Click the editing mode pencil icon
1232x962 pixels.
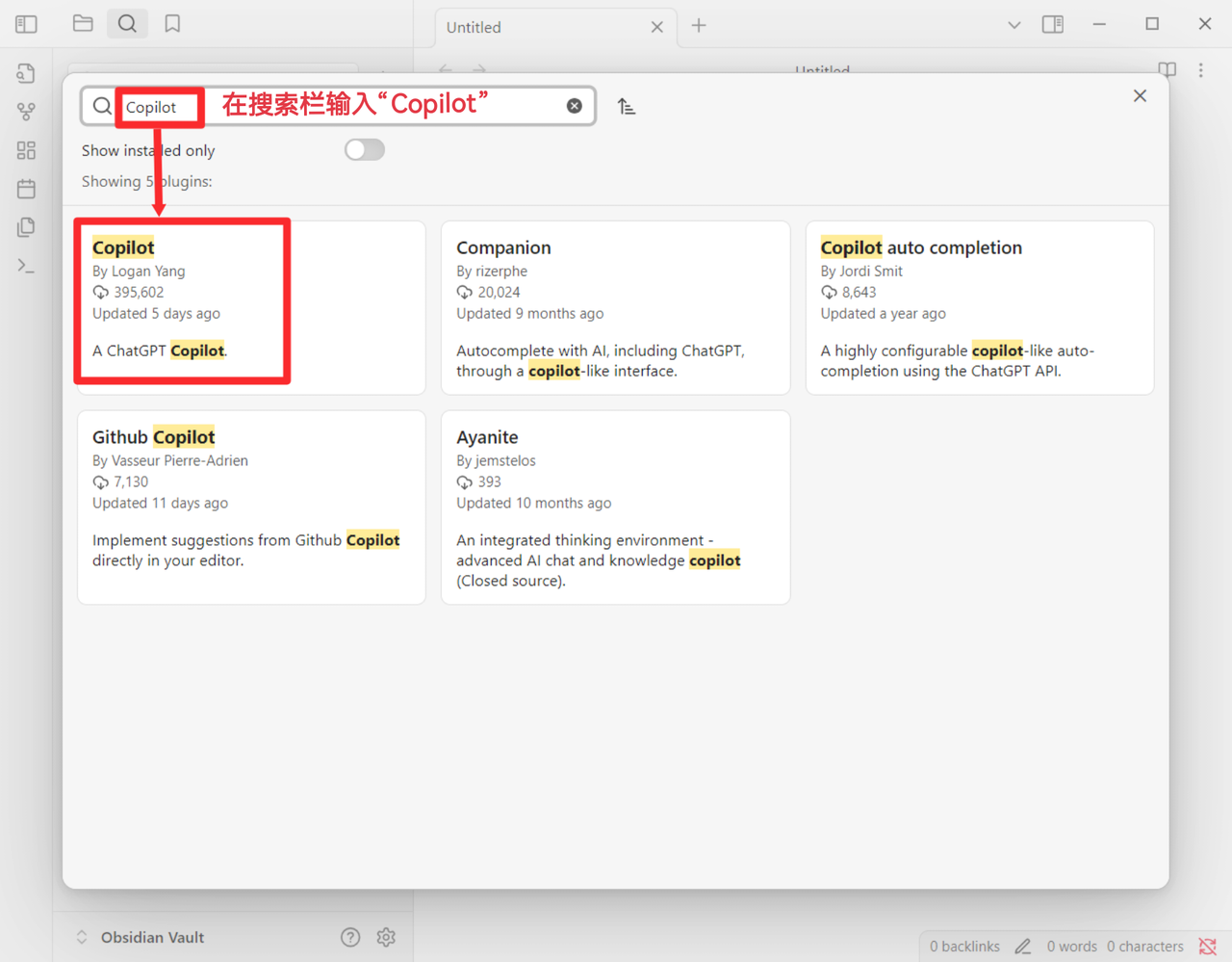tap(1023, 947)
